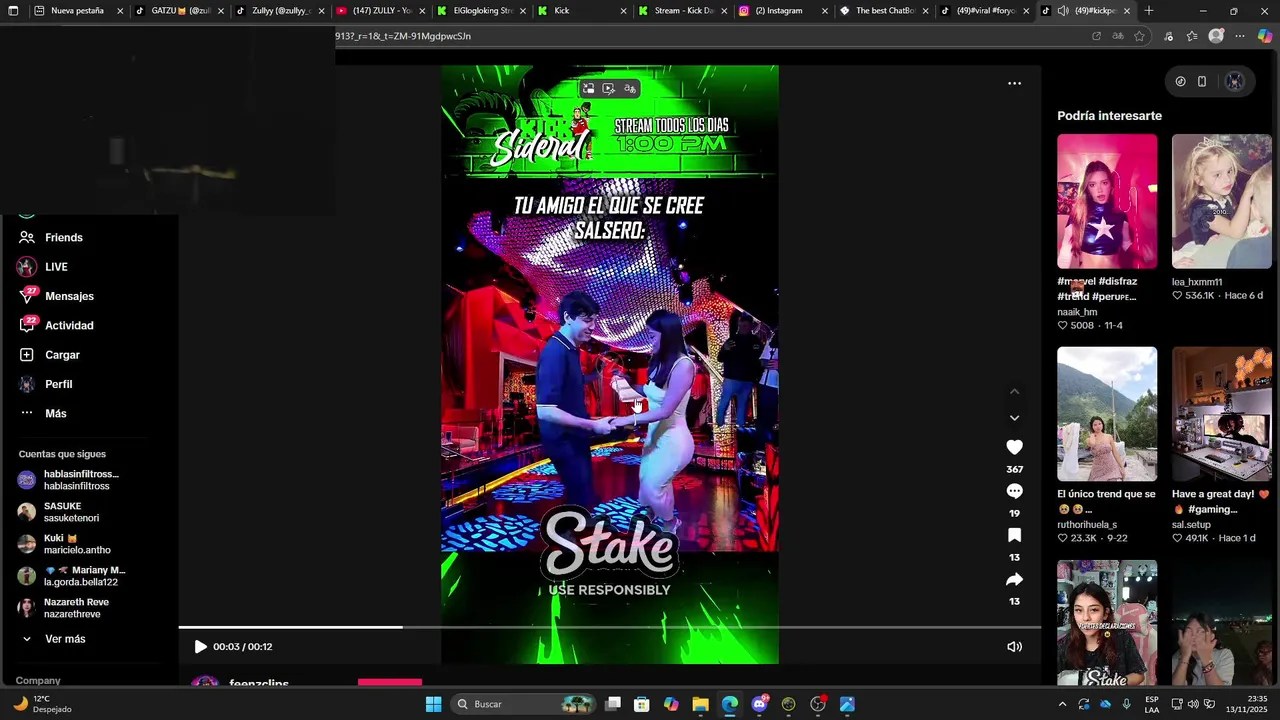Open the mobile app phone icon
The height and width of the screenshot is (720, 1280).
(x=1202, y=82)
